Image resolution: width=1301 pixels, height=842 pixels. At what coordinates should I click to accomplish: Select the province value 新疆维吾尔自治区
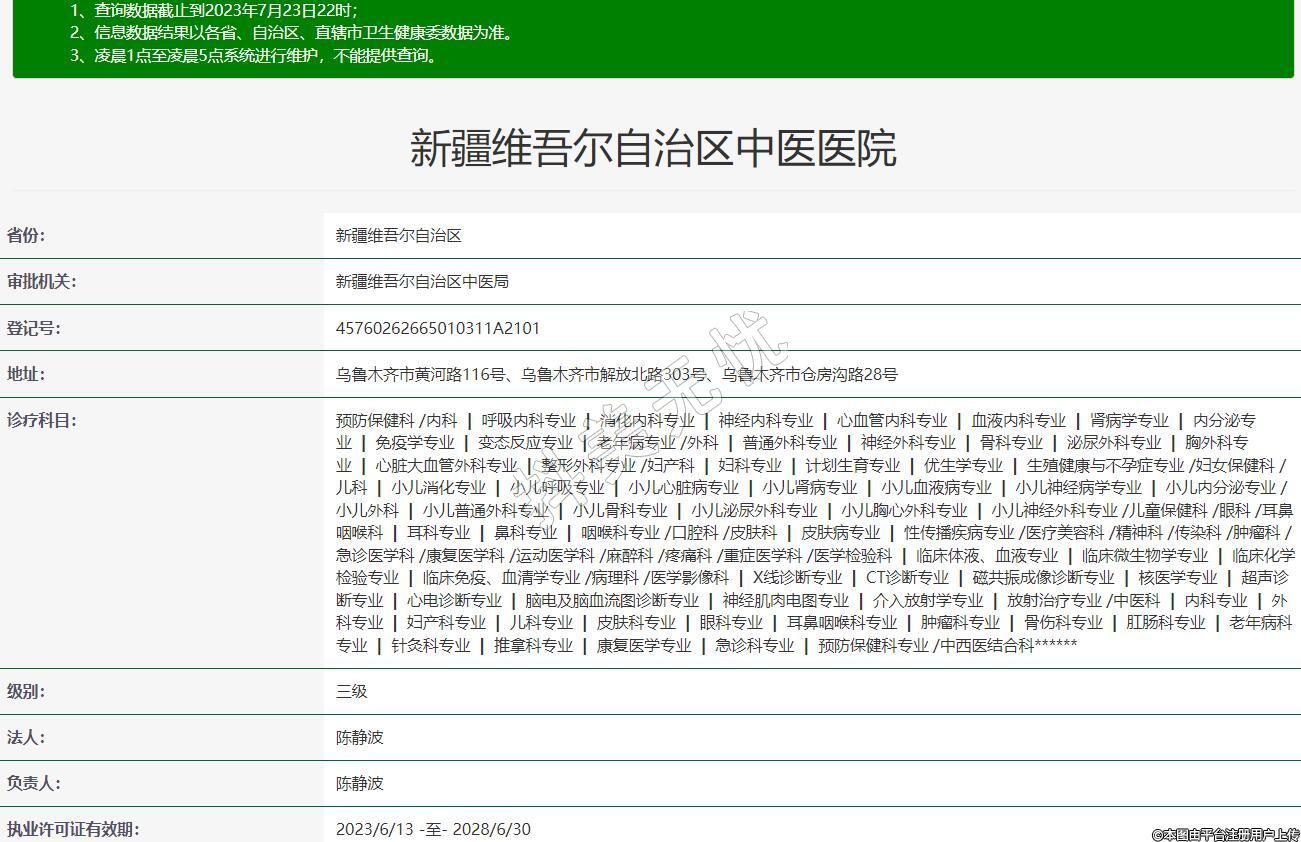pyautogui.click(x=398, y=236)
